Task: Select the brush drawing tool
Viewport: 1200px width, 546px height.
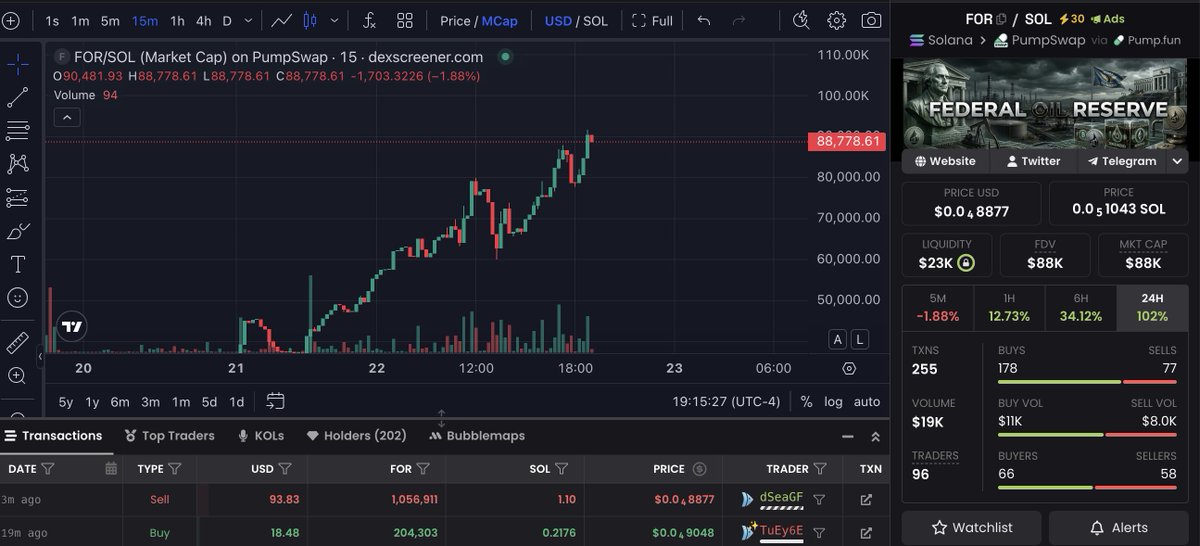Action: tap(17, 231)
